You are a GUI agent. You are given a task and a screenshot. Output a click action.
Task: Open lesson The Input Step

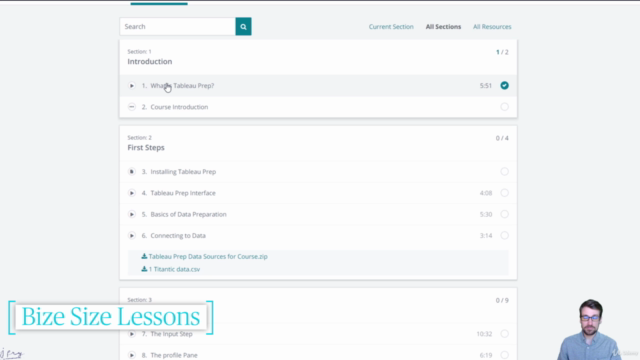(171, 334)
